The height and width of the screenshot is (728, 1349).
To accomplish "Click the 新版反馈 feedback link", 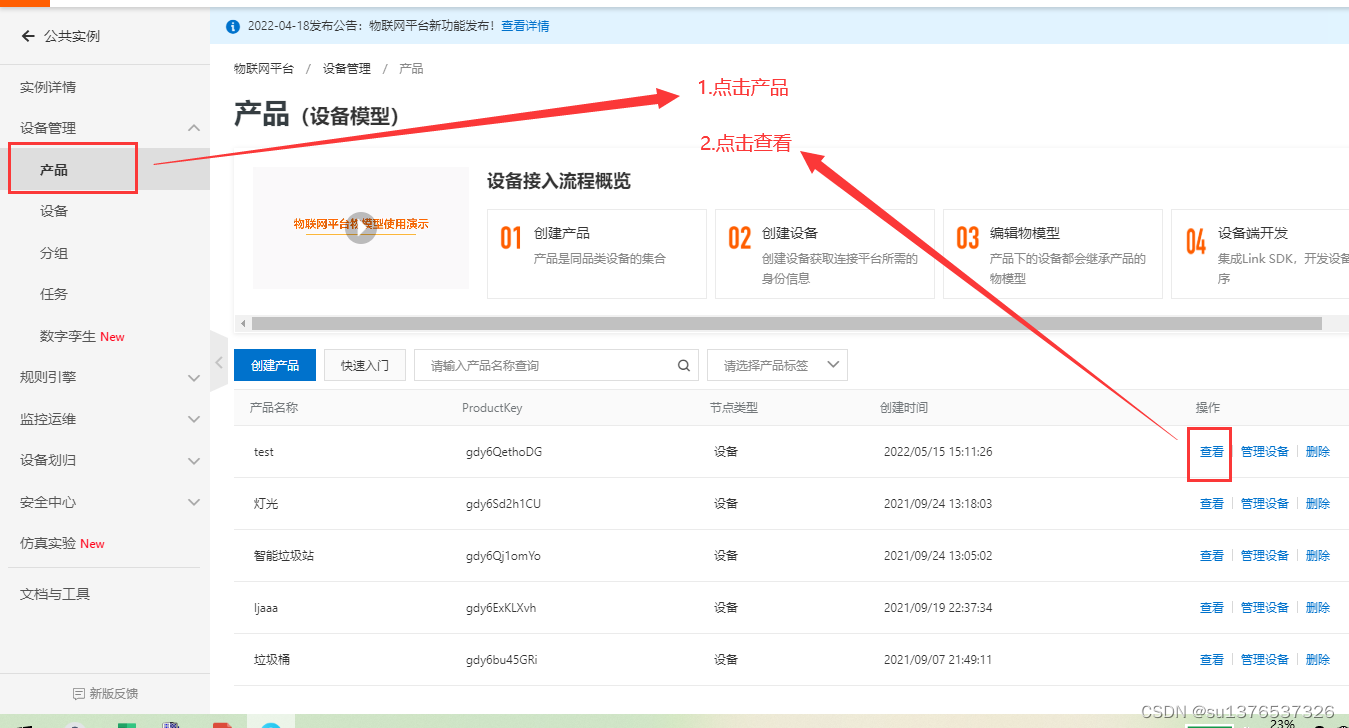I will point(105,693).
